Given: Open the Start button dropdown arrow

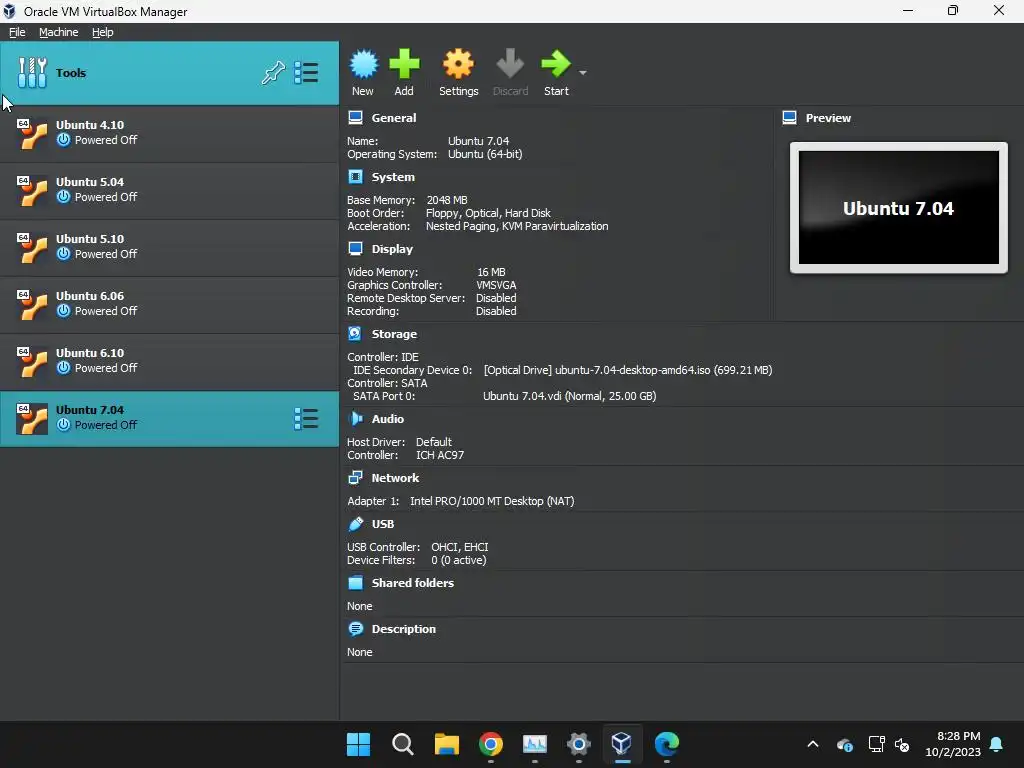Looking at the screenshot, I should pos(583,72).
